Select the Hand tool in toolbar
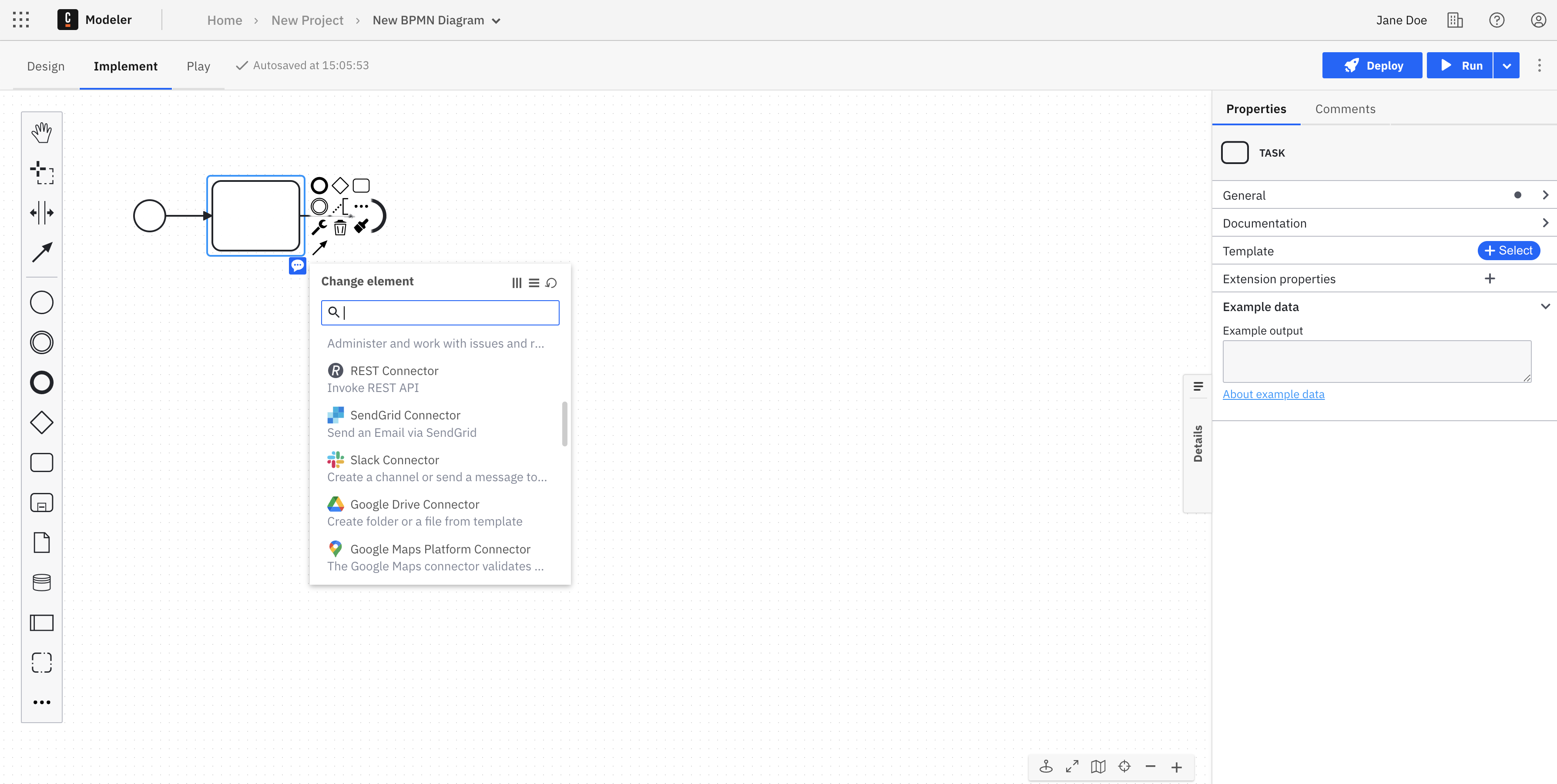Image resolution: width=1557 pixels, height=784 pixels. pyautogui.click(x=41, y=132)
